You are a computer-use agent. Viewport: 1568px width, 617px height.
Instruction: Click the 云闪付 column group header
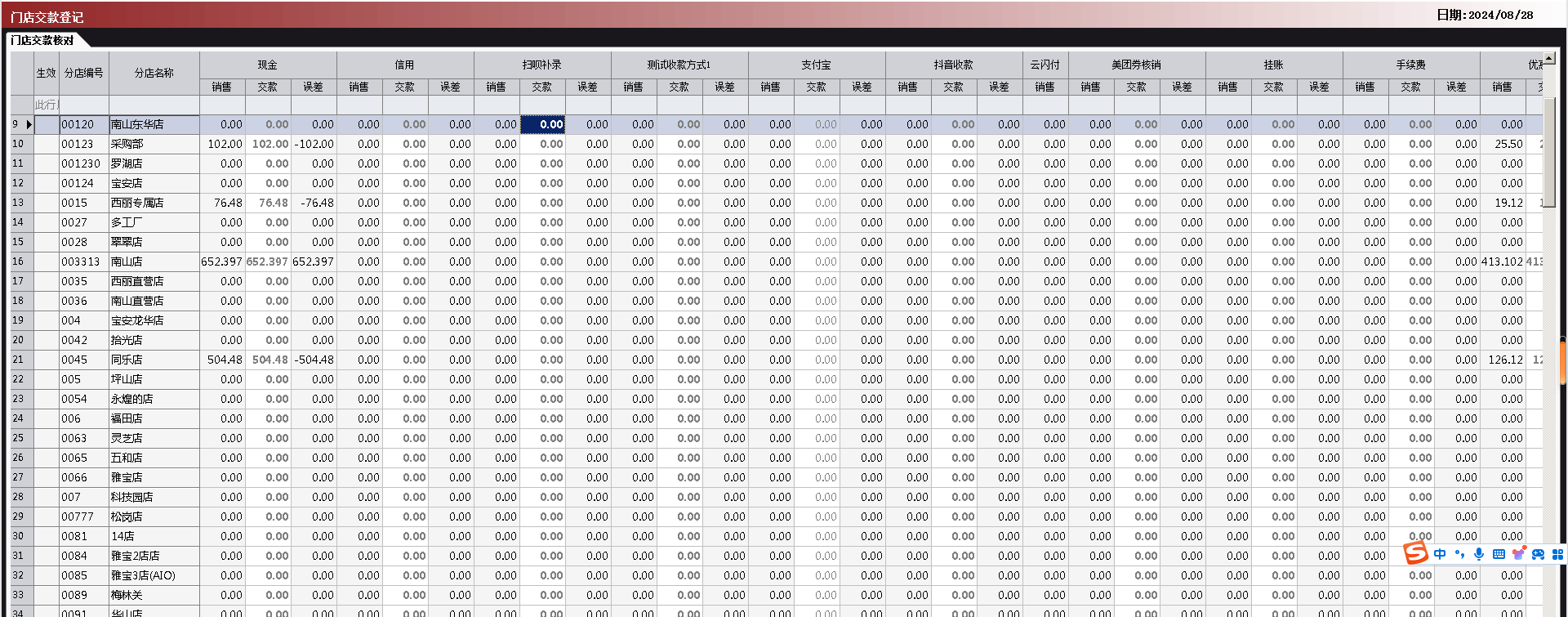pos(1045,65)
